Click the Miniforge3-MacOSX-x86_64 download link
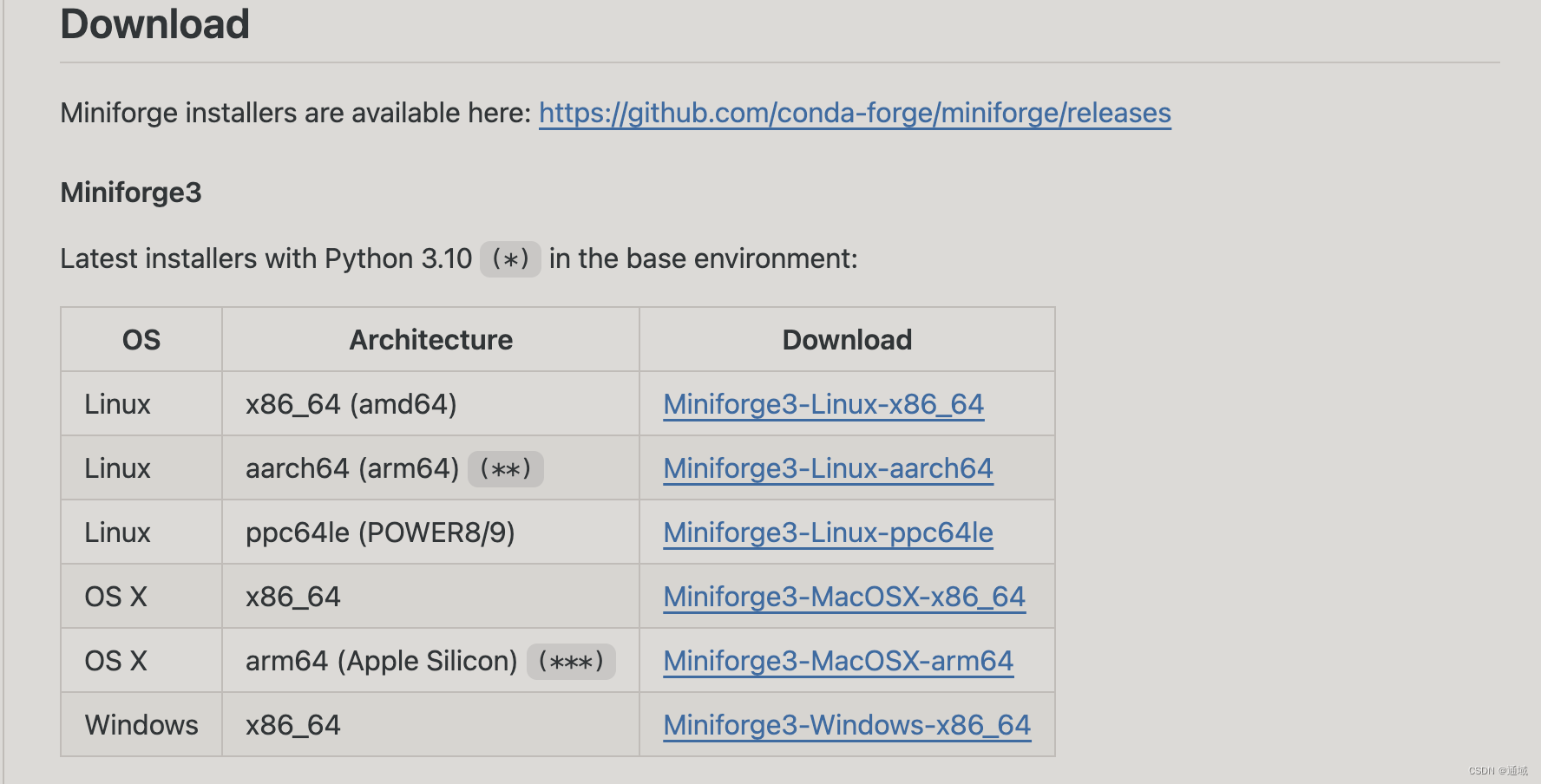Image resolution: width=1541 pixels, height=784 pixels. point(843,597)
